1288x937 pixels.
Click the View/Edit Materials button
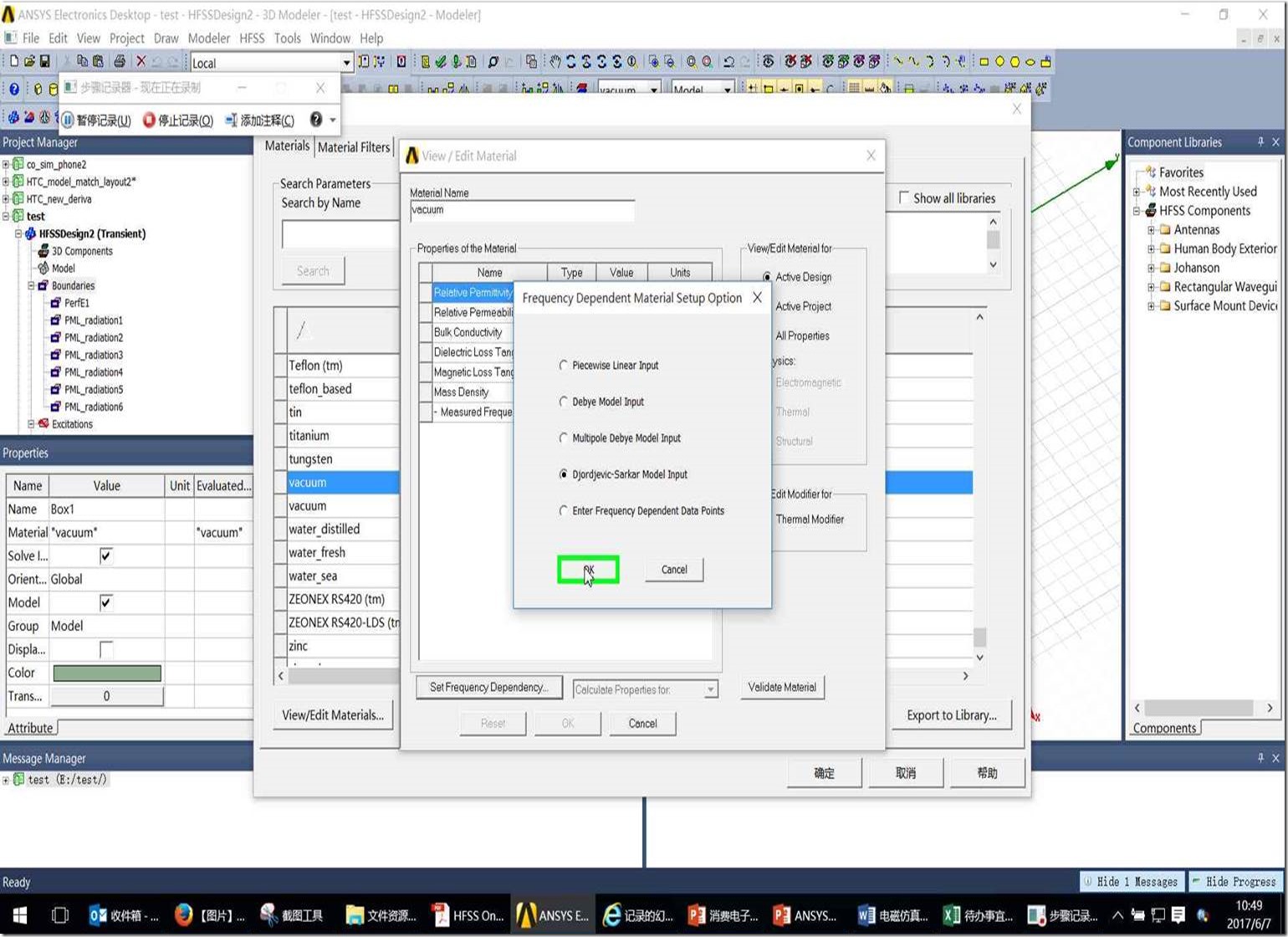333,715
